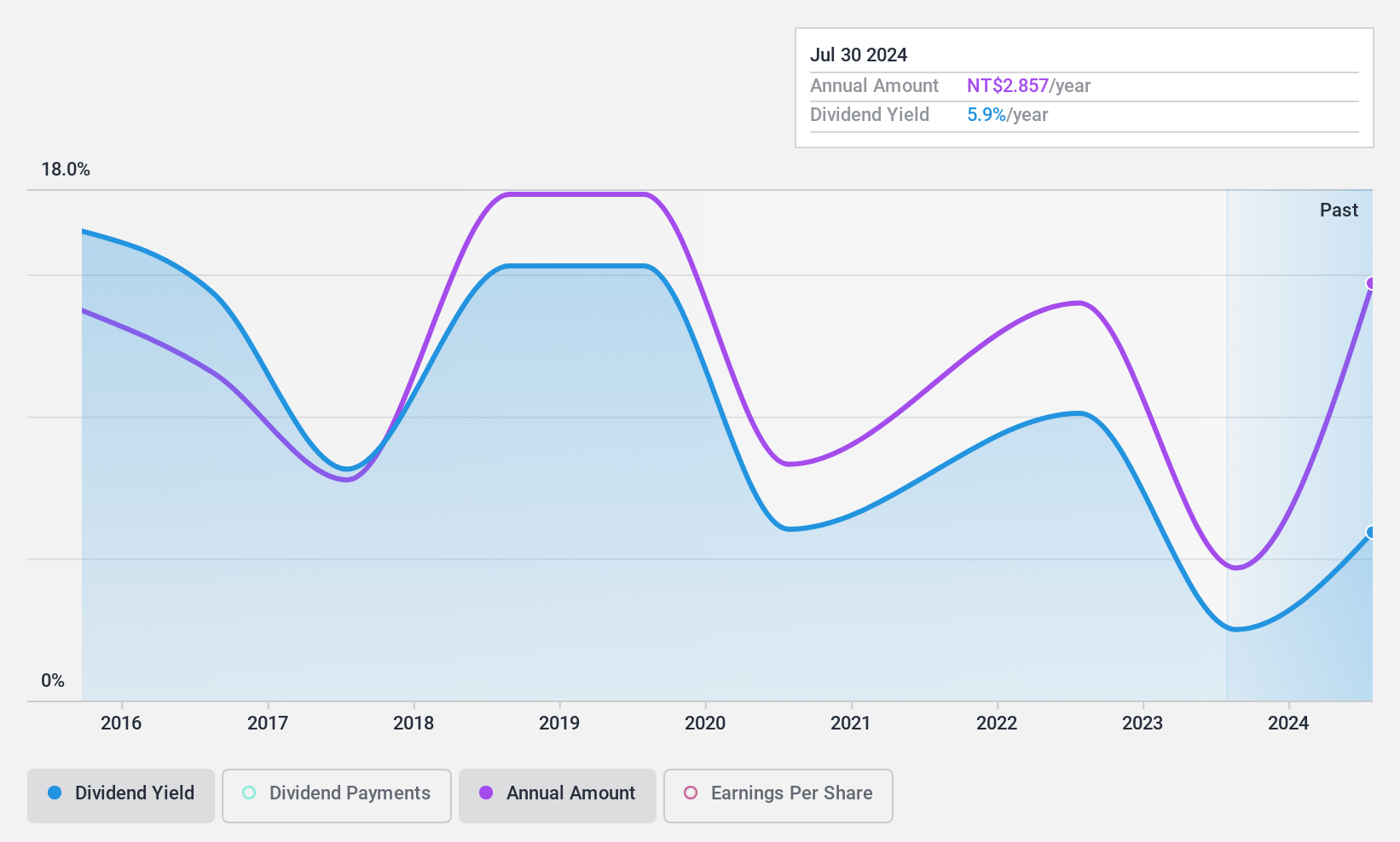The image size is (1400, 842).
Task: Enable the Earnings Per Share series
Action: click(x=778, y=796)
